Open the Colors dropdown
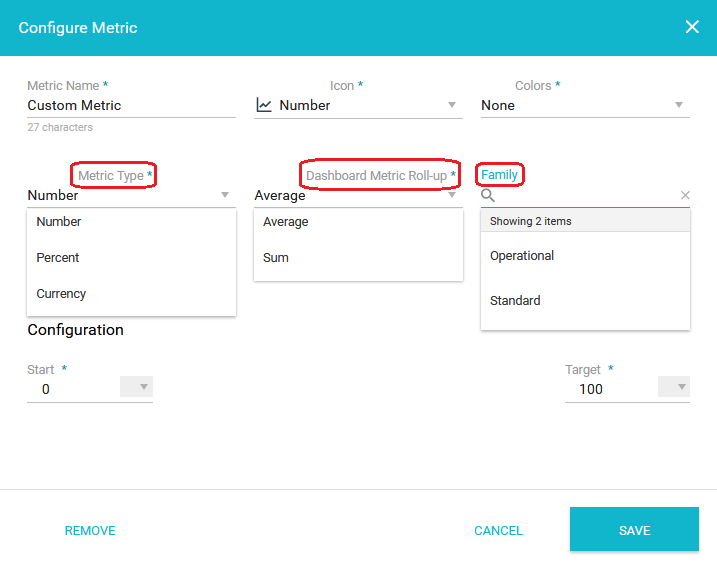Screen dimensions: 717x569 [x=585, y=105]
